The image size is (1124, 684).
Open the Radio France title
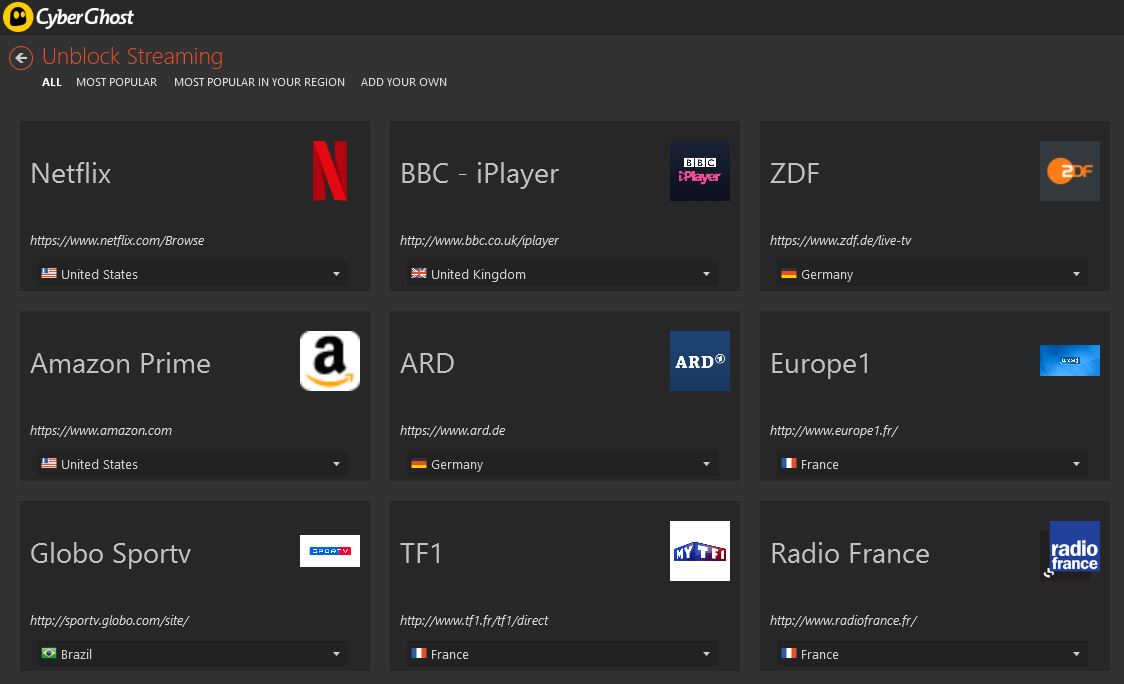pyautogui.click(x=849, y=554)
